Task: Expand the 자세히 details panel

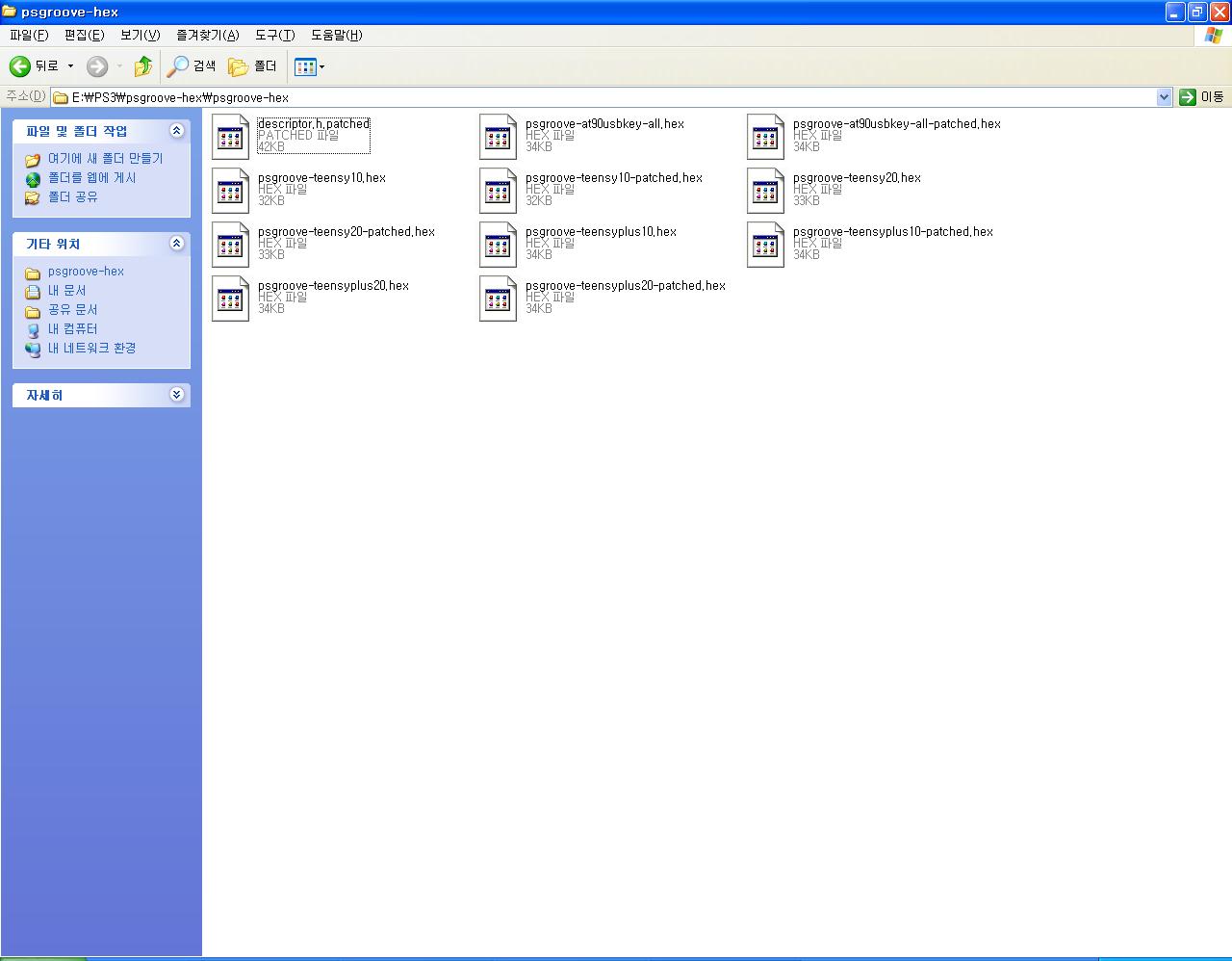Action: [x=176, y=395]
